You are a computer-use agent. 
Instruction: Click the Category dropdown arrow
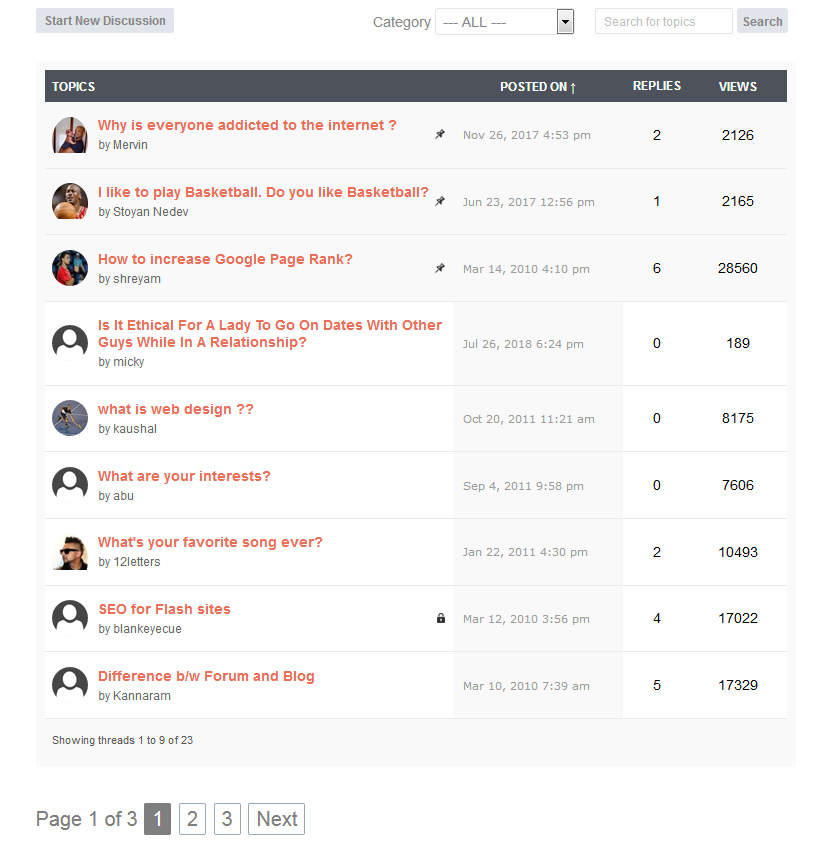coord(565,22)
